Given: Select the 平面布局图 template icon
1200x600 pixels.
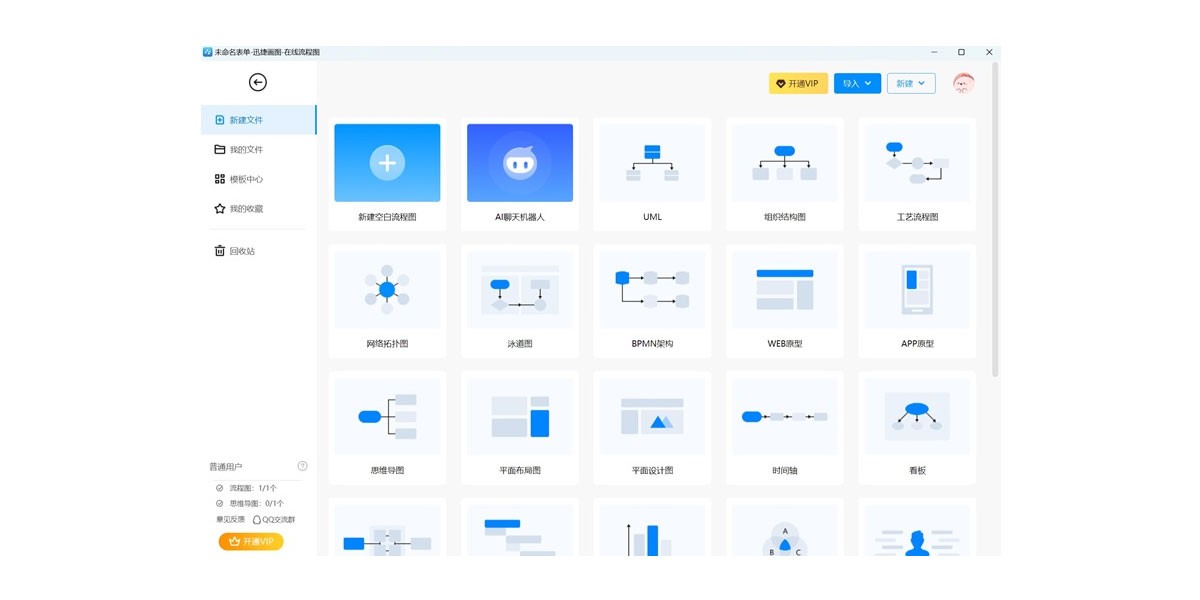Looking at the screenshot, I should pos(520,416).
